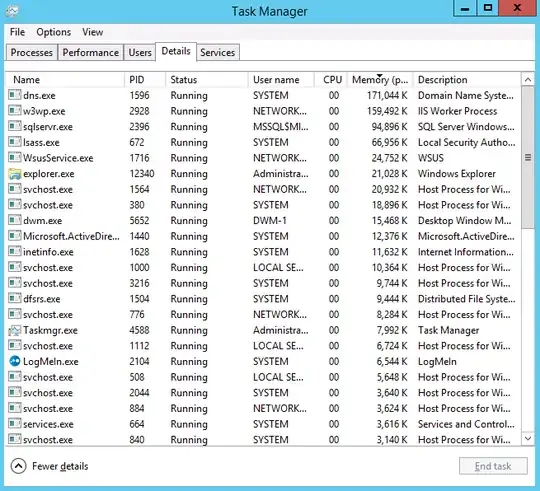Click the LogMeIn.exe process icon
This screenshot has height=491, width=540.
[x=14, y=362]
